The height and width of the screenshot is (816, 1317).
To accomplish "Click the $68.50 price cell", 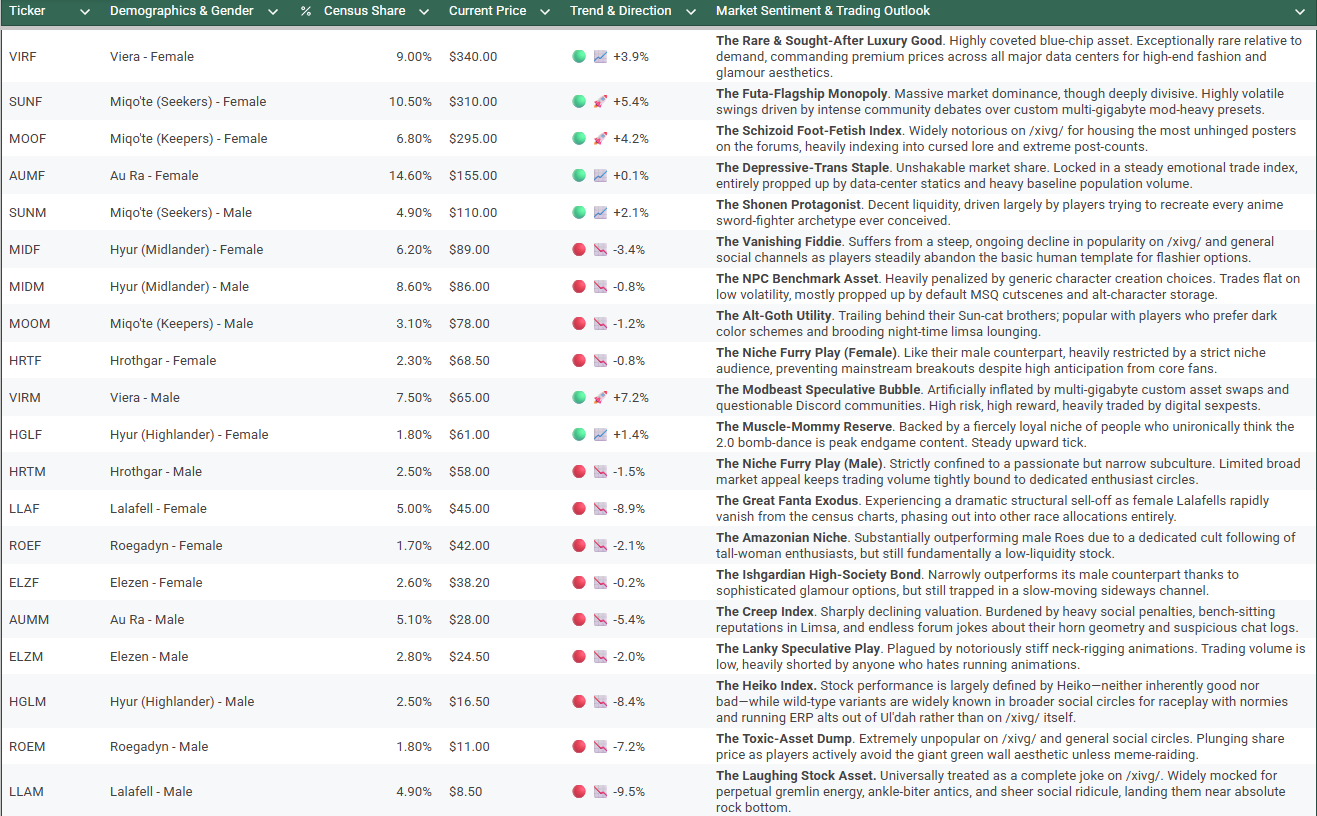I will pyautogui.click(x=469, y=361).
